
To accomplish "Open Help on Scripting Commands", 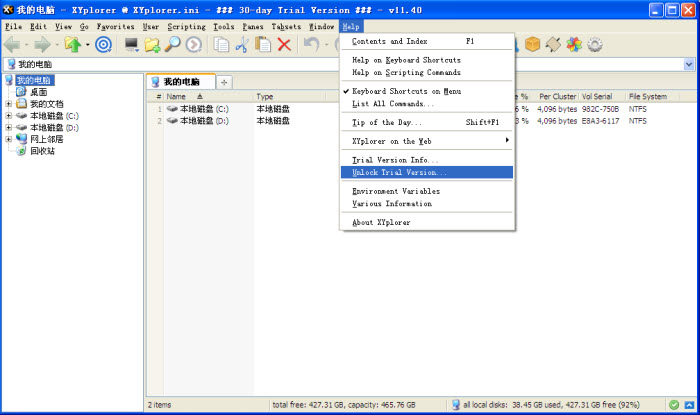I will [427, 72].
